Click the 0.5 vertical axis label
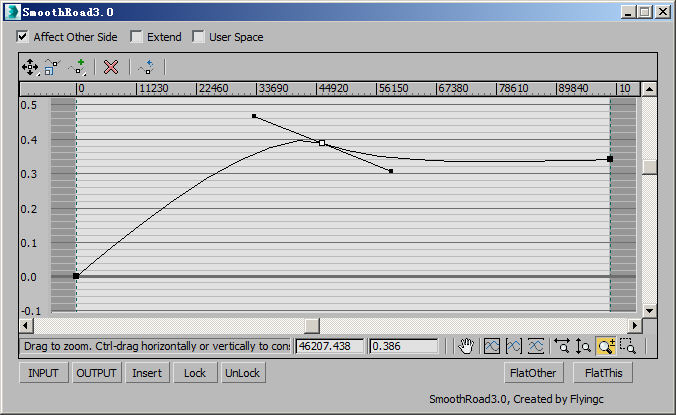This screenshot has height=415, width=676. coord(29,105)
